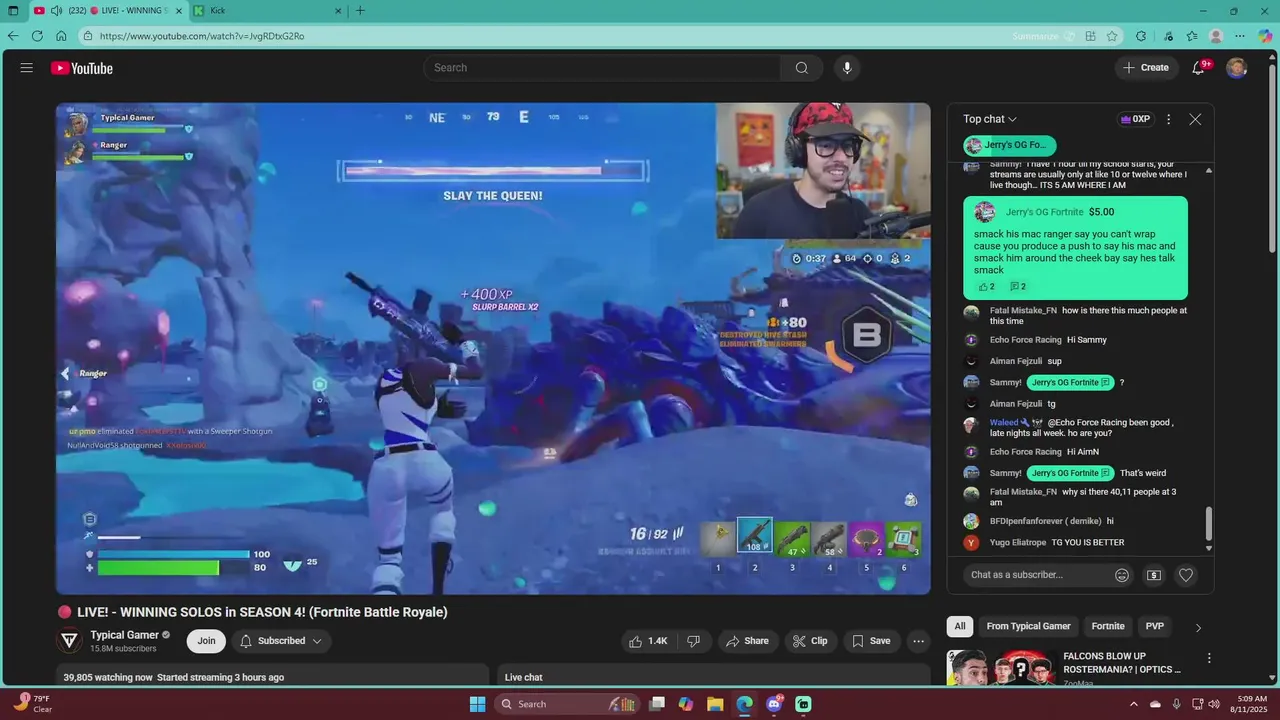Screen dimensions: 1280x720
Task: Click the Join channel button
Action: [x=206, y=641]
